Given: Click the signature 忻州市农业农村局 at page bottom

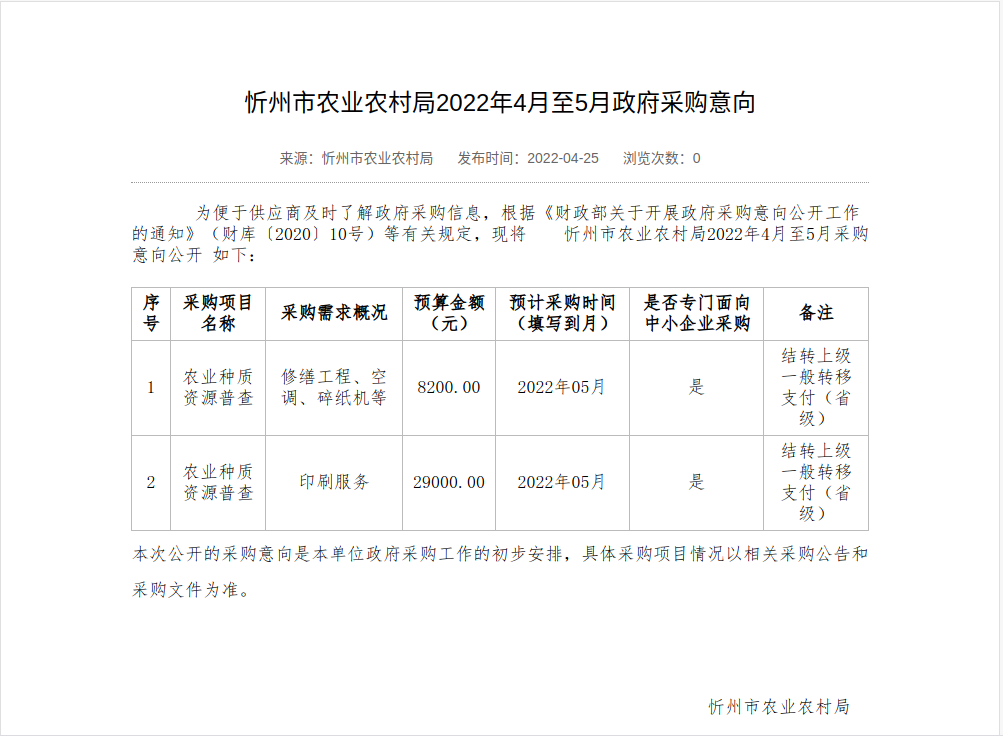Looking at the screenshot, I should [779, 707].
